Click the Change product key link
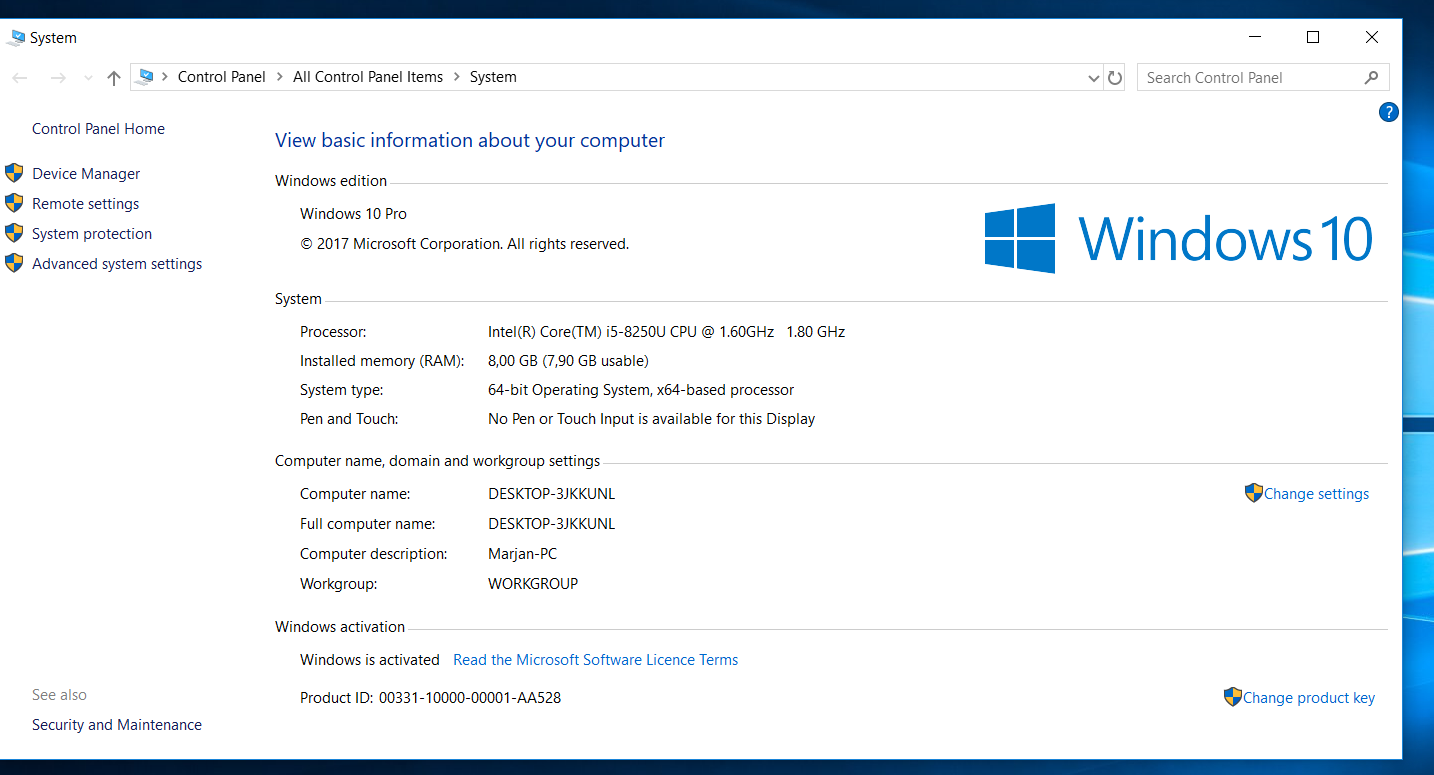This screenshot has height=775, width=1434. [1309, 698]
